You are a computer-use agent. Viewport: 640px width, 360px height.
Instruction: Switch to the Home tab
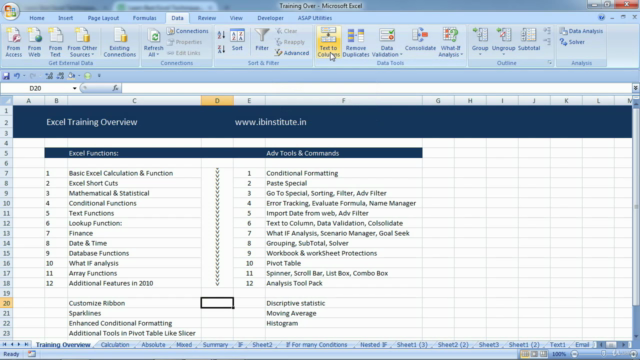point(37,18)
